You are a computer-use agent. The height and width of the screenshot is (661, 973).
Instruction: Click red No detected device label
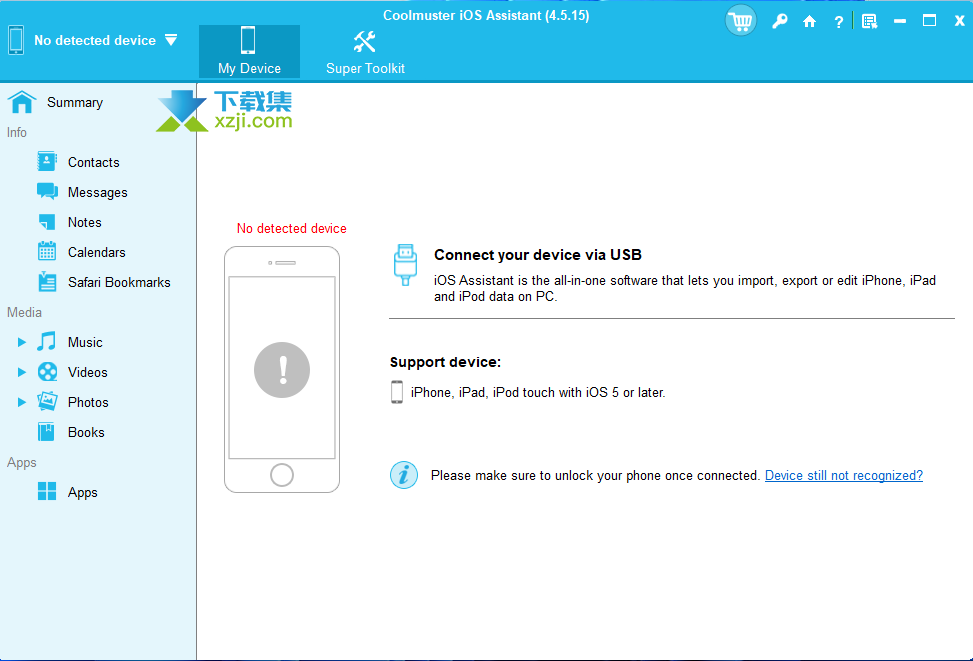(x=292, y=228)
